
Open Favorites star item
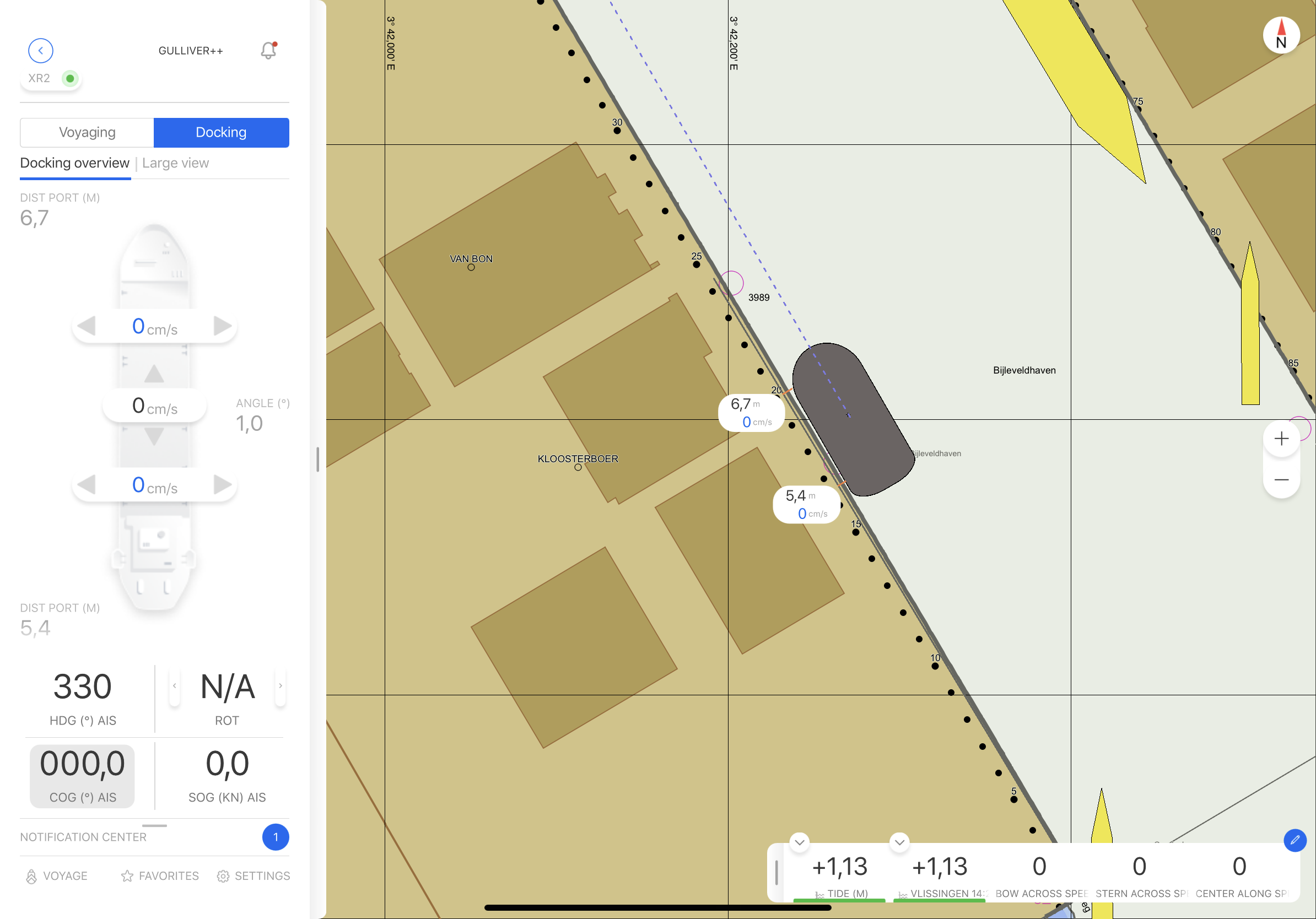click(x=160, y=875)
